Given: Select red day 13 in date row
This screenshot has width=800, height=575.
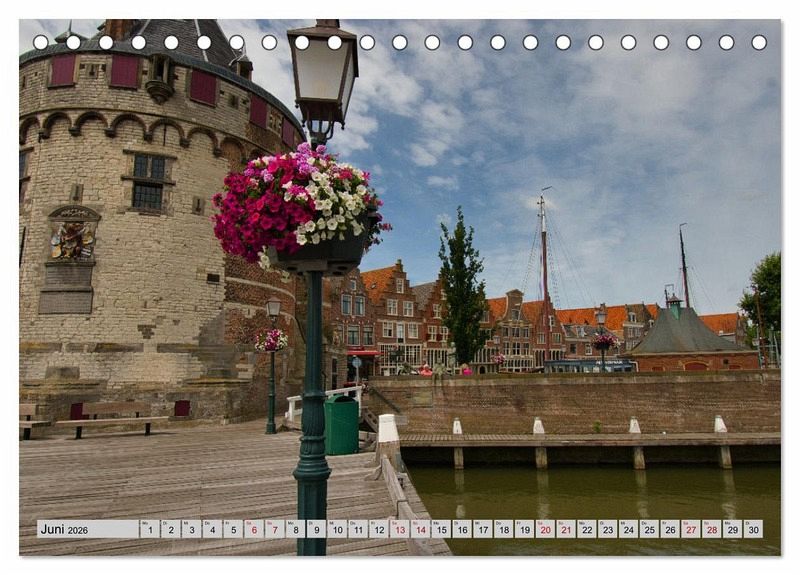Looking at the screenshot, I should pyautogui.click(x=399, y=529).
